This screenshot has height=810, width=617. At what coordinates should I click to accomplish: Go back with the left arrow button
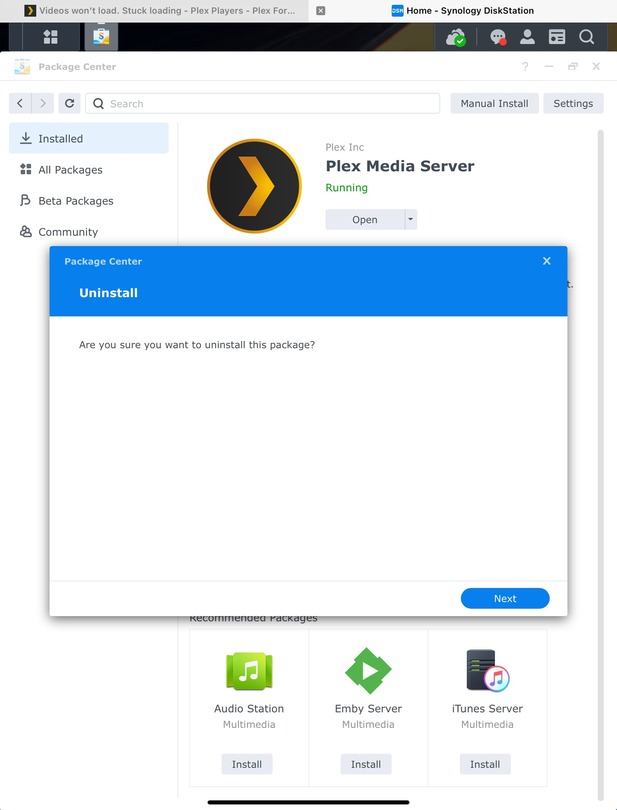pos(20,103)
